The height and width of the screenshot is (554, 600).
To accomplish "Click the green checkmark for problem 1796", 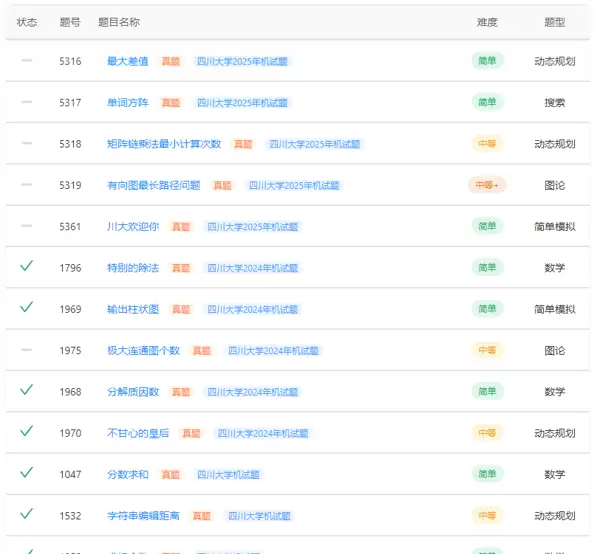I will coord(27,266).
